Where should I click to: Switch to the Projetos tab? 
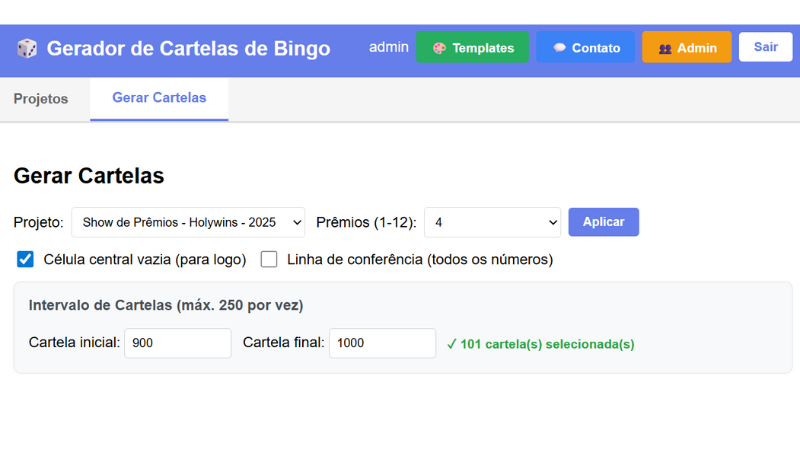pos(41,99)
